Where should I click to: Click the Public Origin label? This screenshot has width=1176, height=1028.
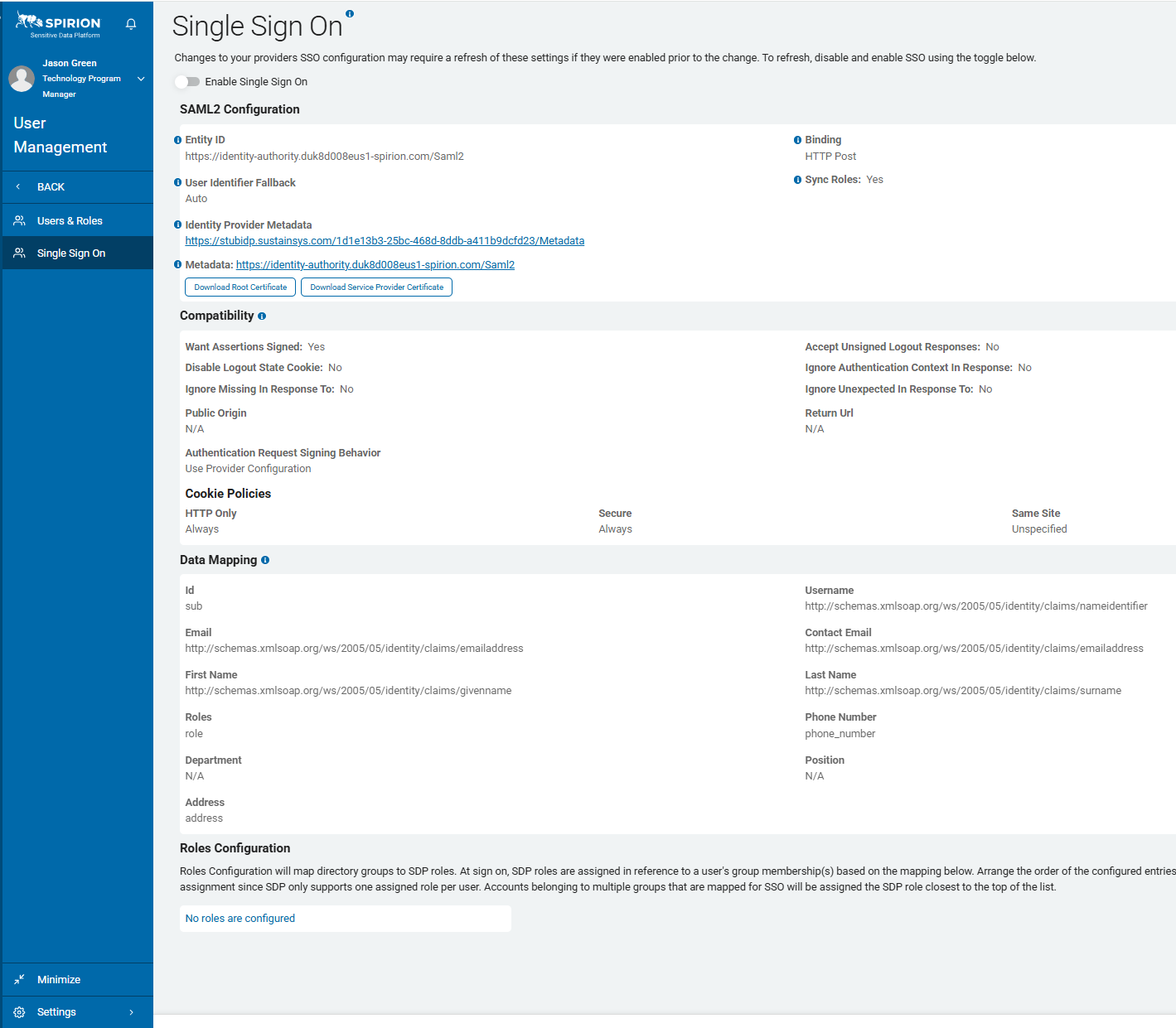tap(215, 413)
